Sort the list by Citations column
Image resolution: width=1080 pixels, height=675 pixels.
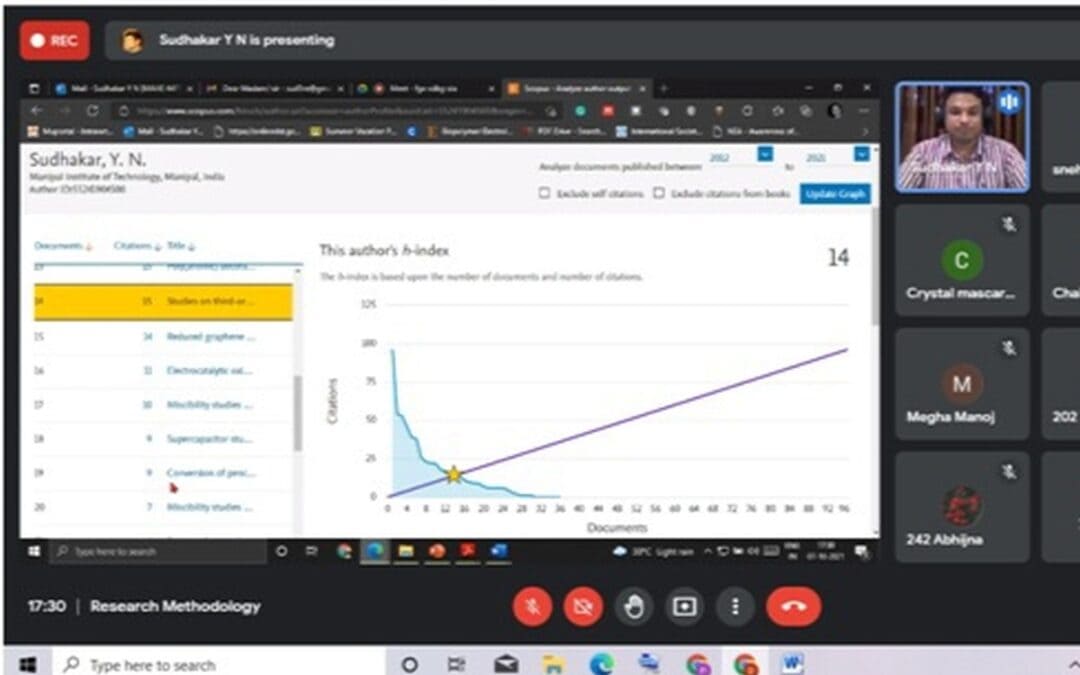137,246
